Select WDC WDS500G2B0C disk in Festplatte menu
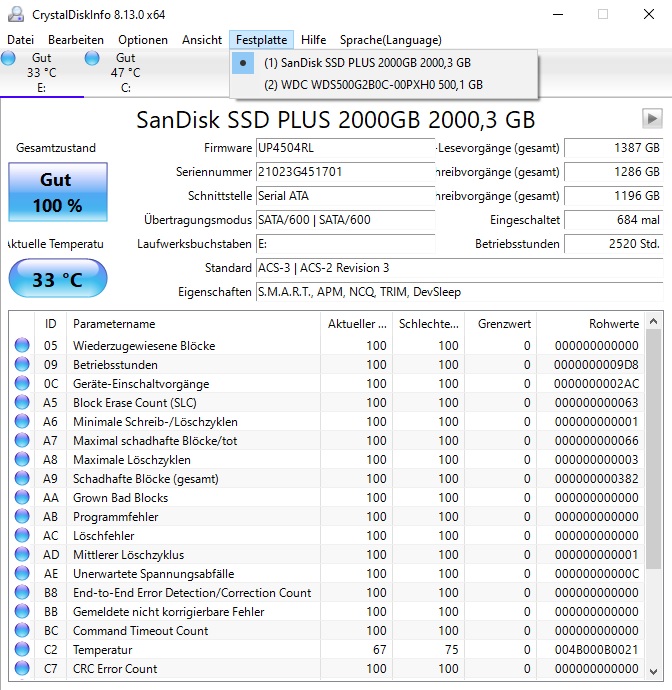 pos(383,84)
